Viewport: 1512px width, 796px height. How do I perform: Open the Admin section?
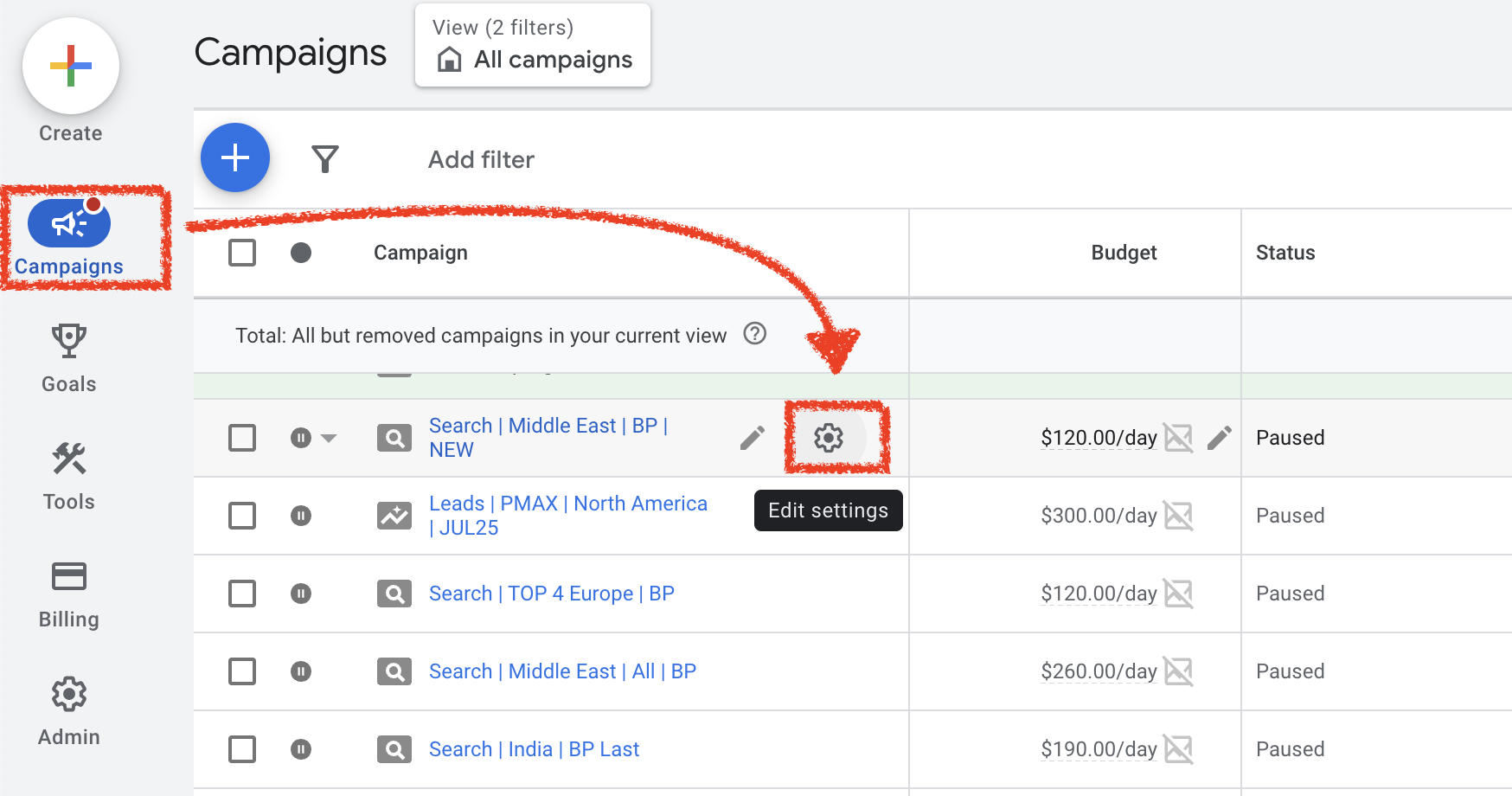coord(68,707)
